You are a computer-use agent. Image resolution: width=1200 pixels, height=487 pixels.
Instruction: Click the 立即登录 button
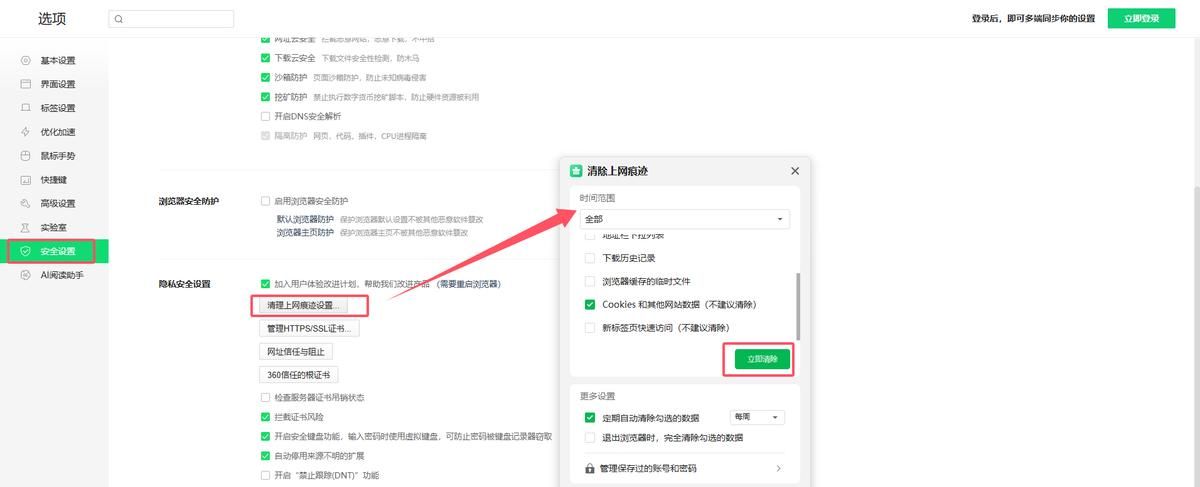(x=1141, y=18)
